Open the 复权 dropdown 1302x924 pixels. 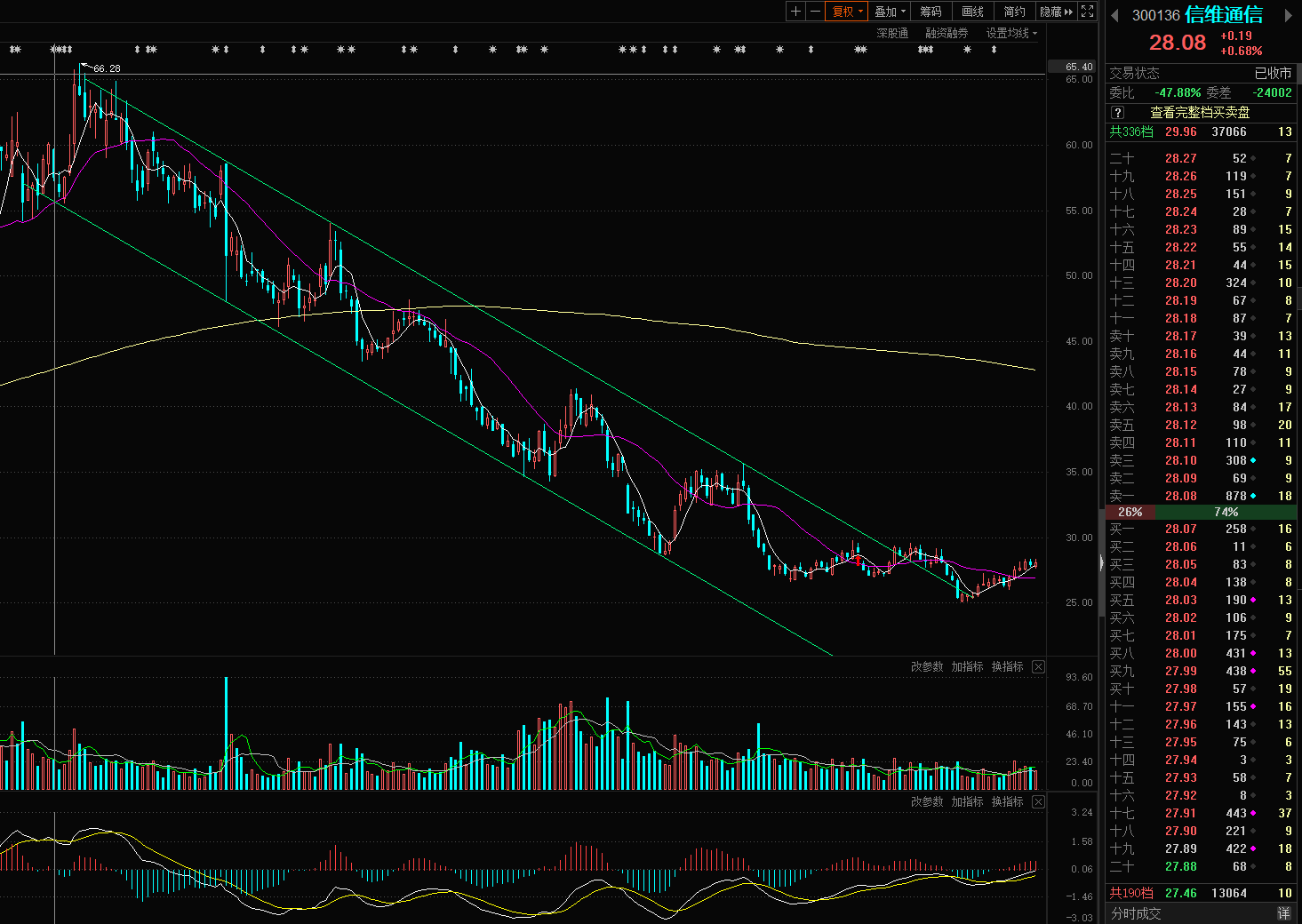coord(847,12)
